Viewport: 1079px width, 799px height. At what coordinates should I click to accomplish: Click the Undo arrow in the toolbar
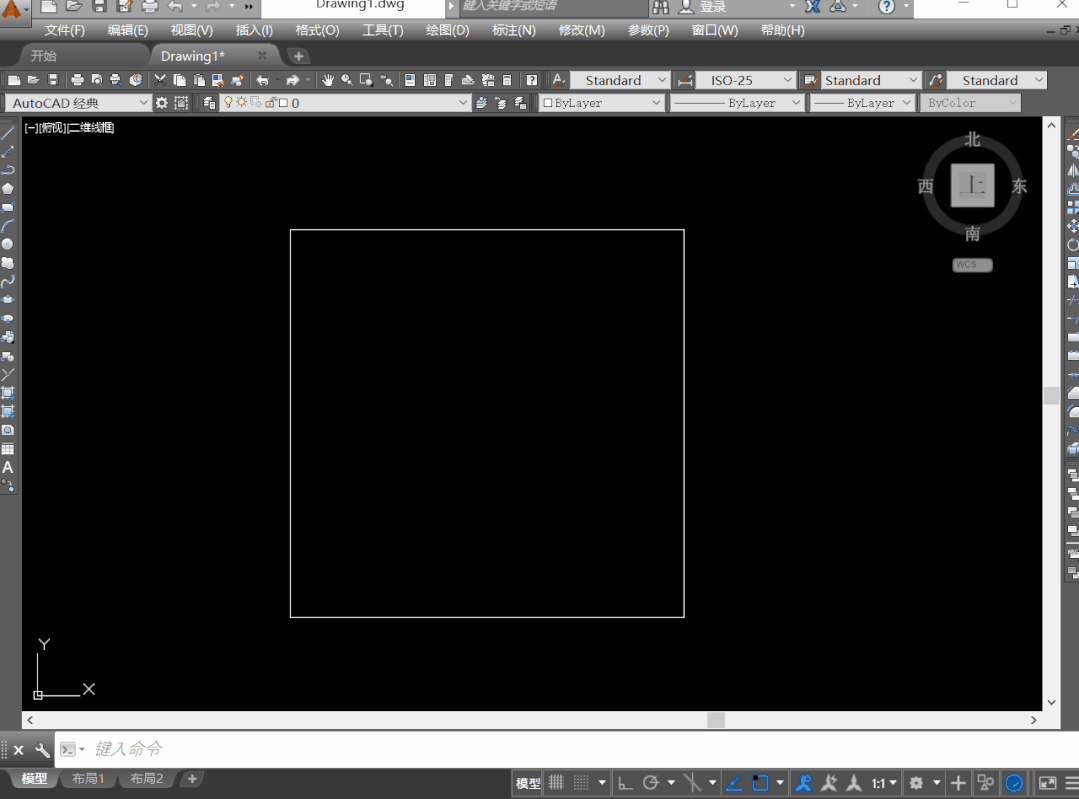262,81
